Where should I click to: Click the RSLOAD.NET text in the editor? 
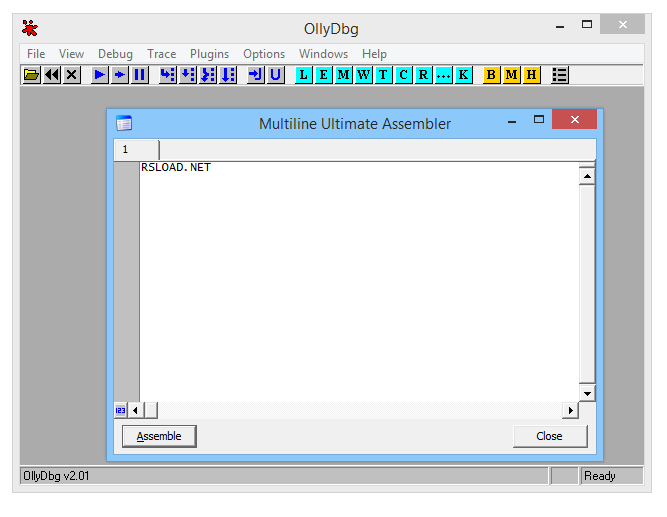[176, 167]
